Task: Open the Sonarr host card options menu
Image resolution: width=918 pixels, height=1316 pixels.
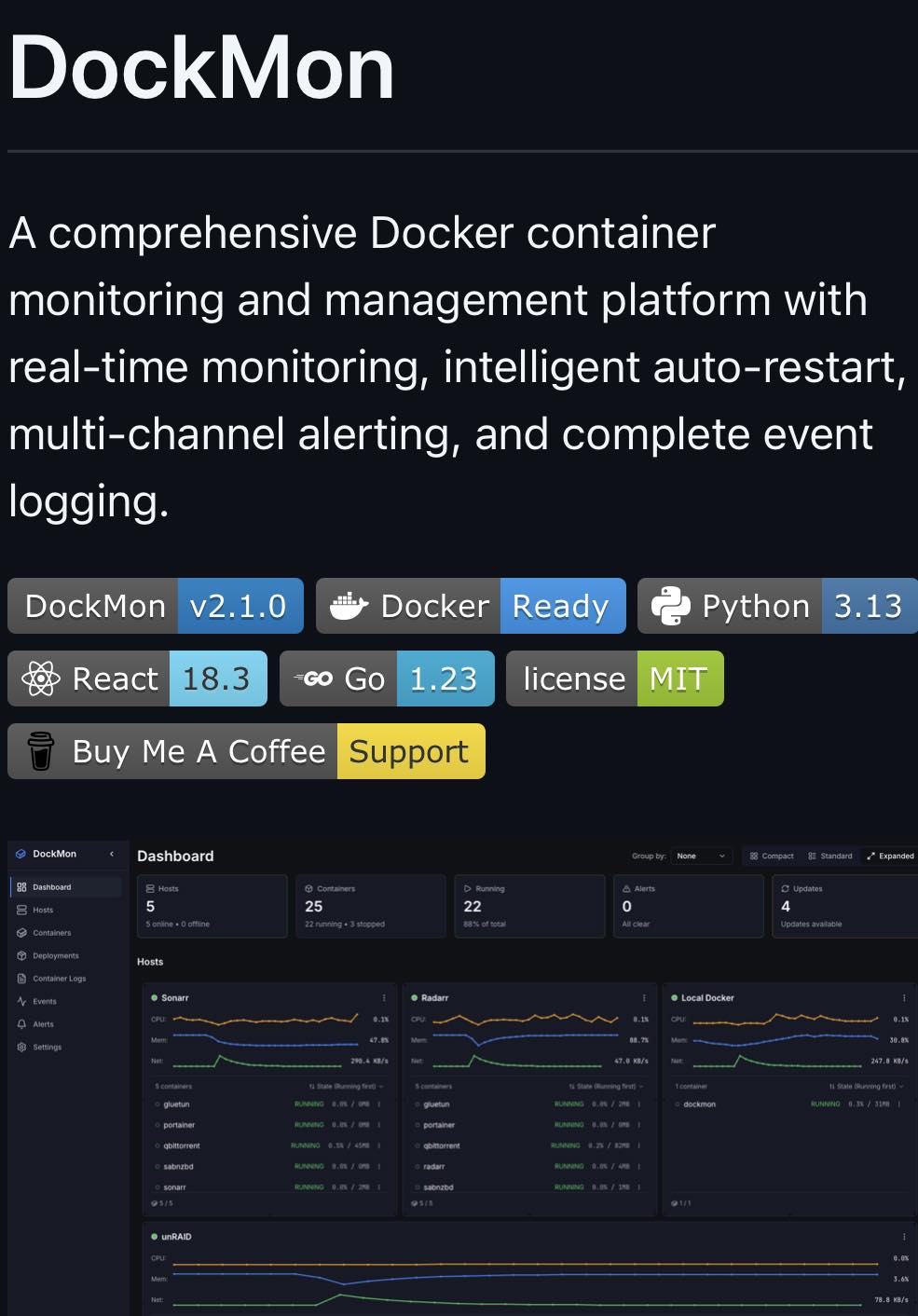Action: click(x=384, y=998)
